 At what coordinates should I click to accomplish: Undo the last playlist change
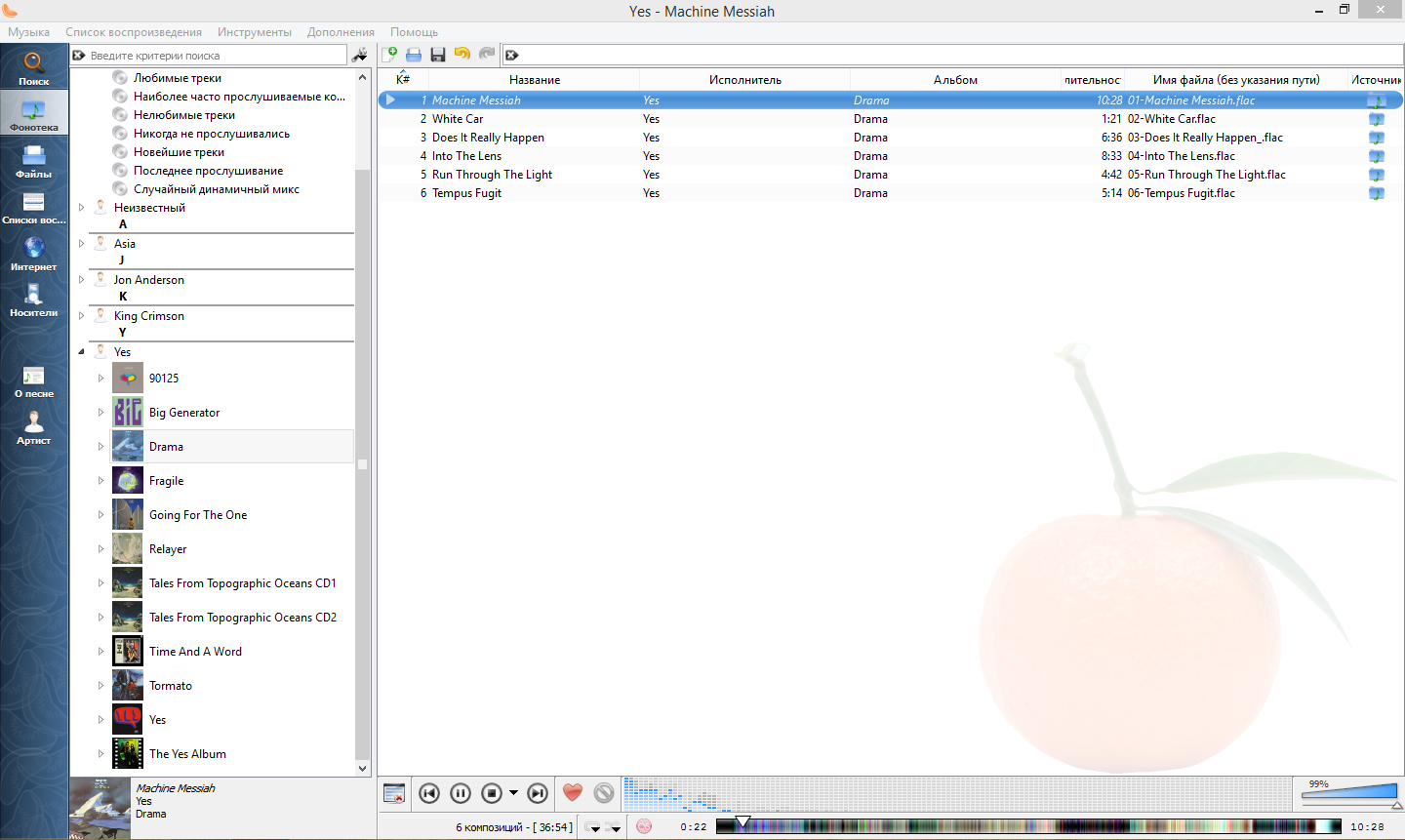[462, 55]
